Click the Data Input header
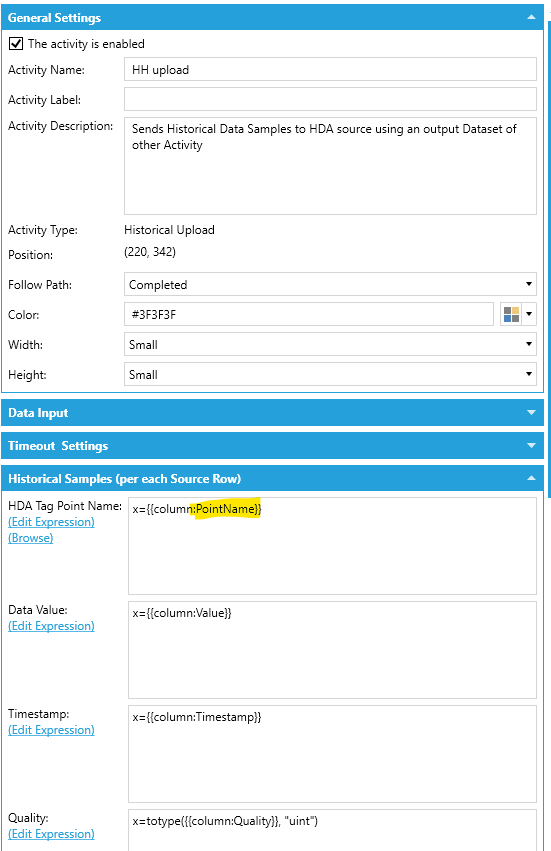 tap(273, 412)
